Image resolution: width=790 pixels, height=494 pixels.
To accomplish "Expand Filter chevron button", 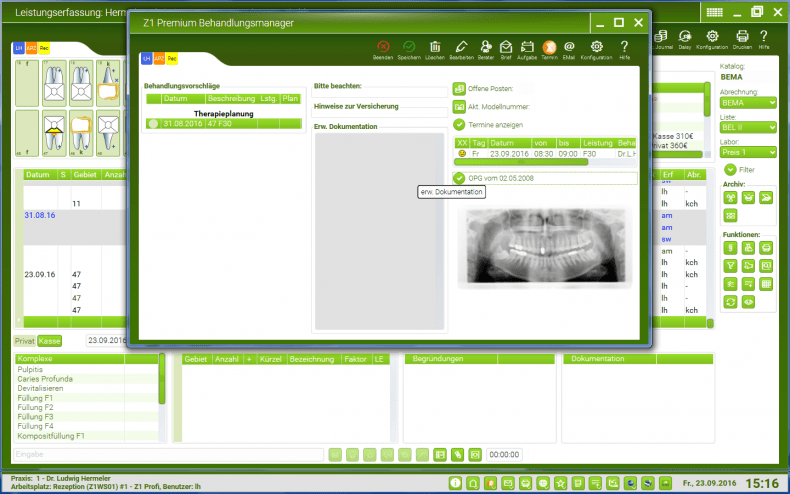I will tap(730, 169).
